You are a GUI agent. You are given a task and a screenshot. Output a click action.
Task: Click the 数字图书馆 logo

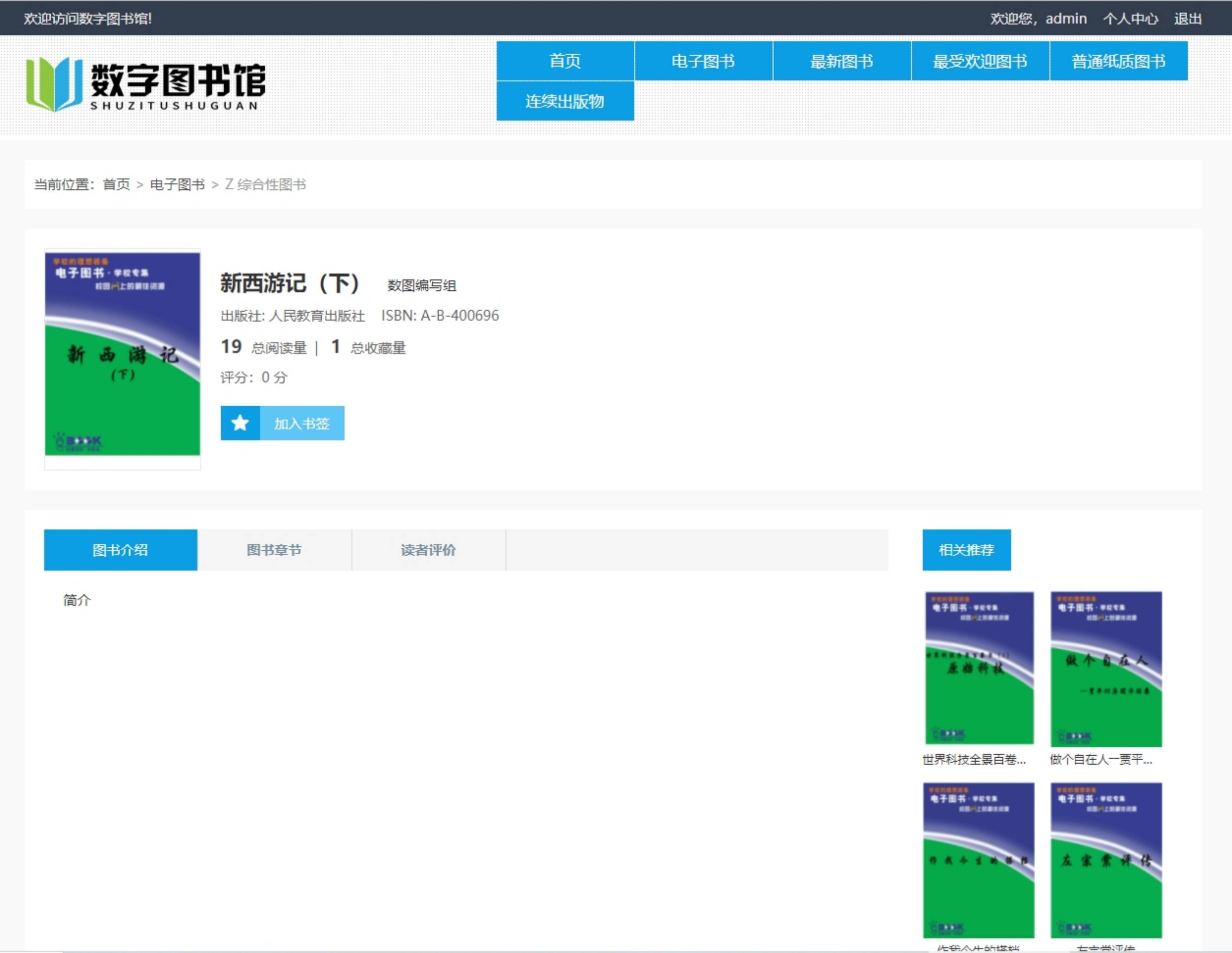(x=145, y=84)
